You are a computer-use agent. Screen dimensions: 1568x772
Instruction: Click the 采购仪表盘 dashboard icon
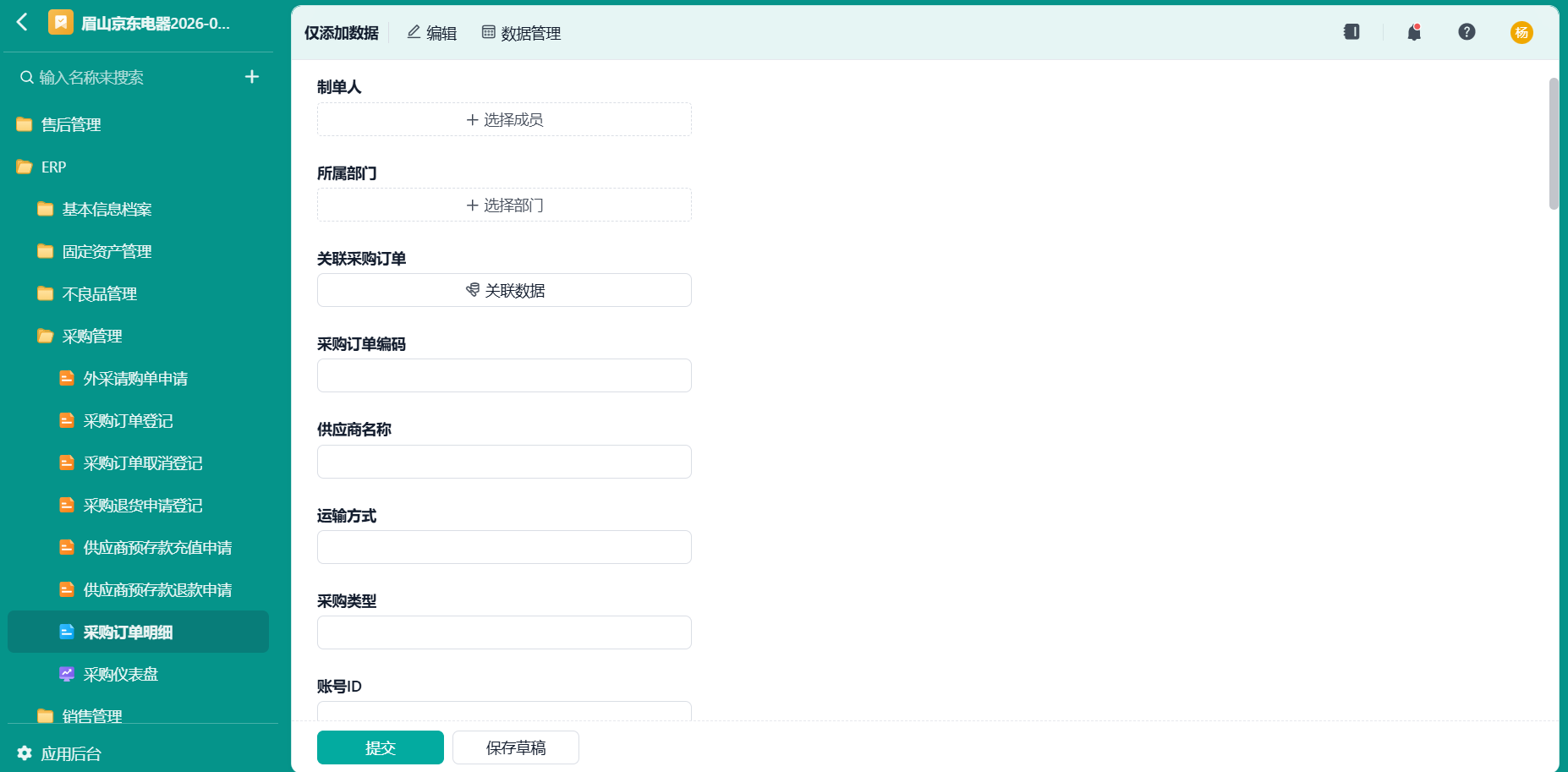point(67,674)
